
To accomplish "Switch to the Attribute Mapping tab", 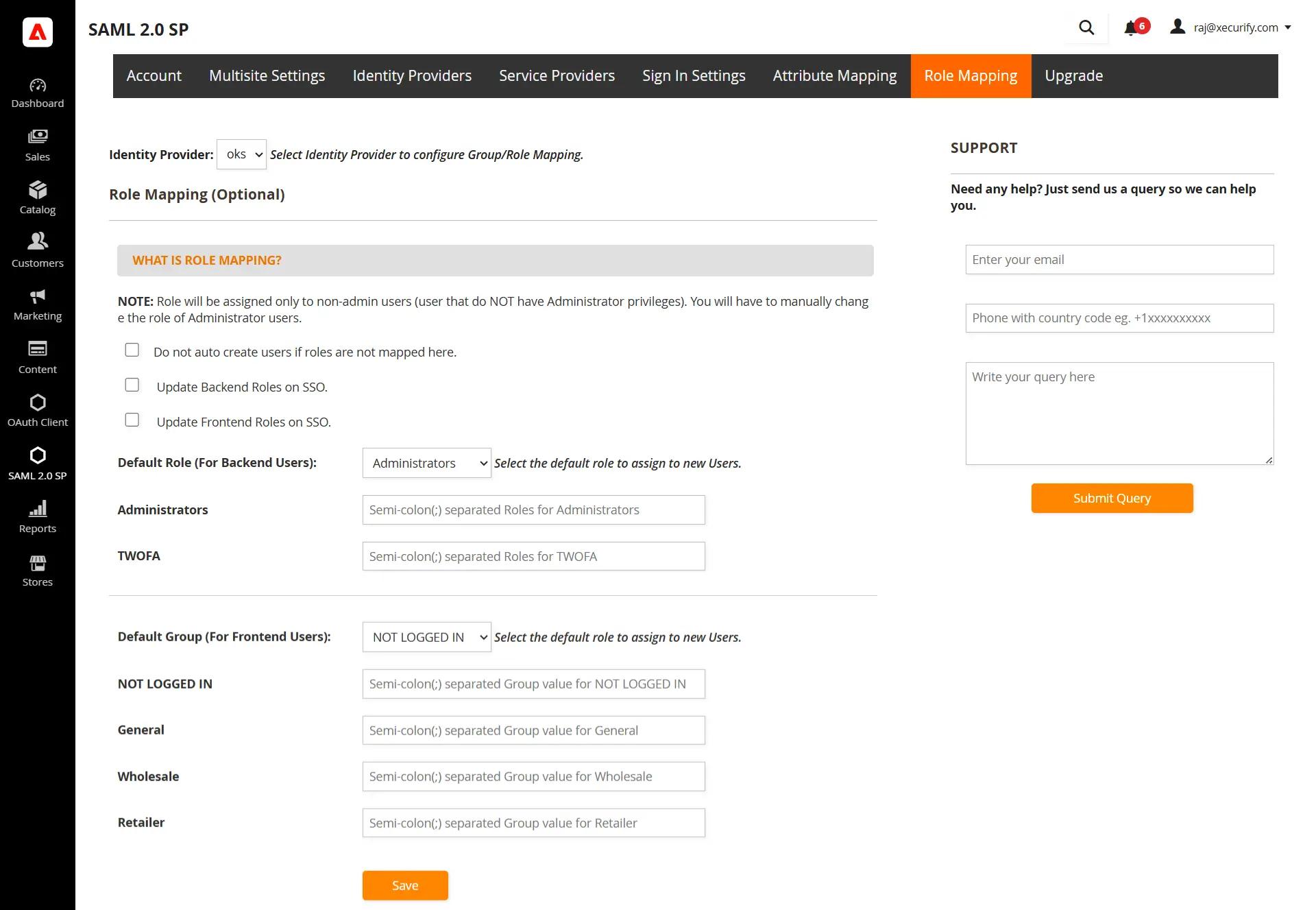I will pyautogui.click(x=835, y=76).
